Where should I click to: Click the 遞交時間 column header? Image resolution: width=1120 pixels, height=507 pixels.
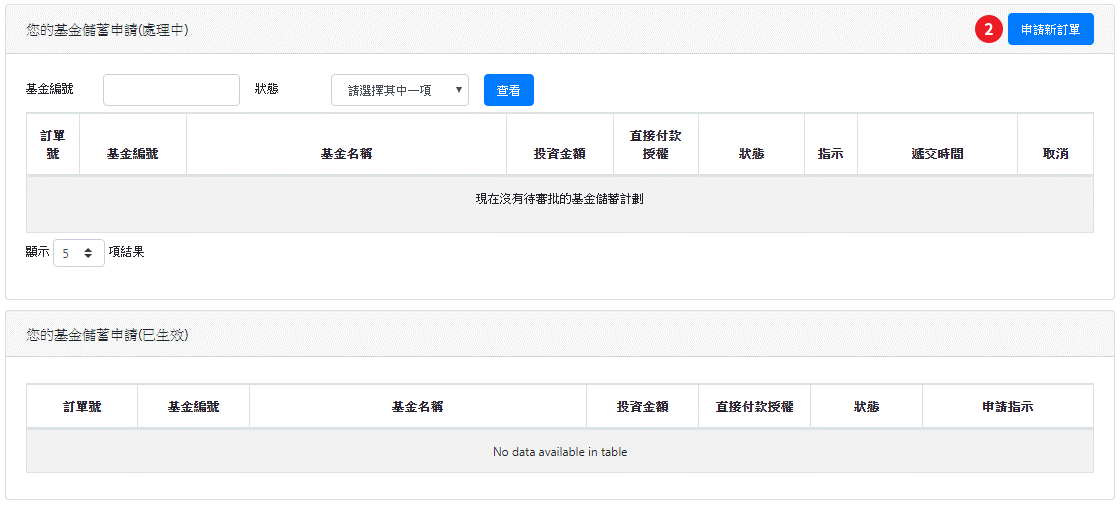[937, 154]
